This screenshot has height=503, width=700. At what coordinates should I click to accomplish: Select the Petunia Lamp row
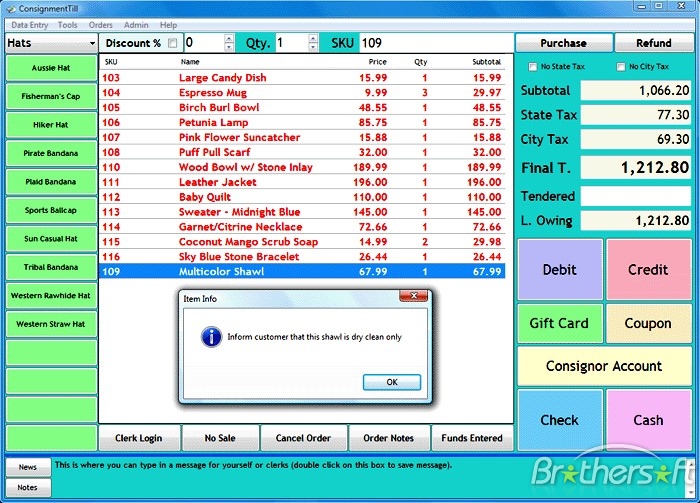(x=302, y=122)
